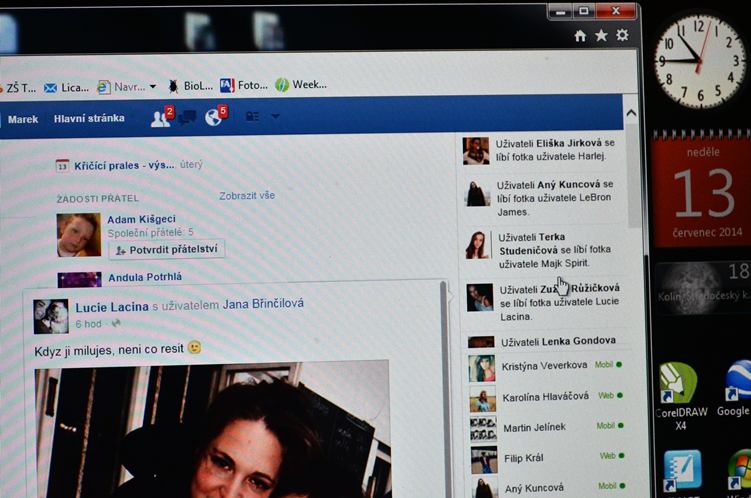Click the calendar gadget showing neděle 13
751x498 pixels.
click(x=702, y=189)
